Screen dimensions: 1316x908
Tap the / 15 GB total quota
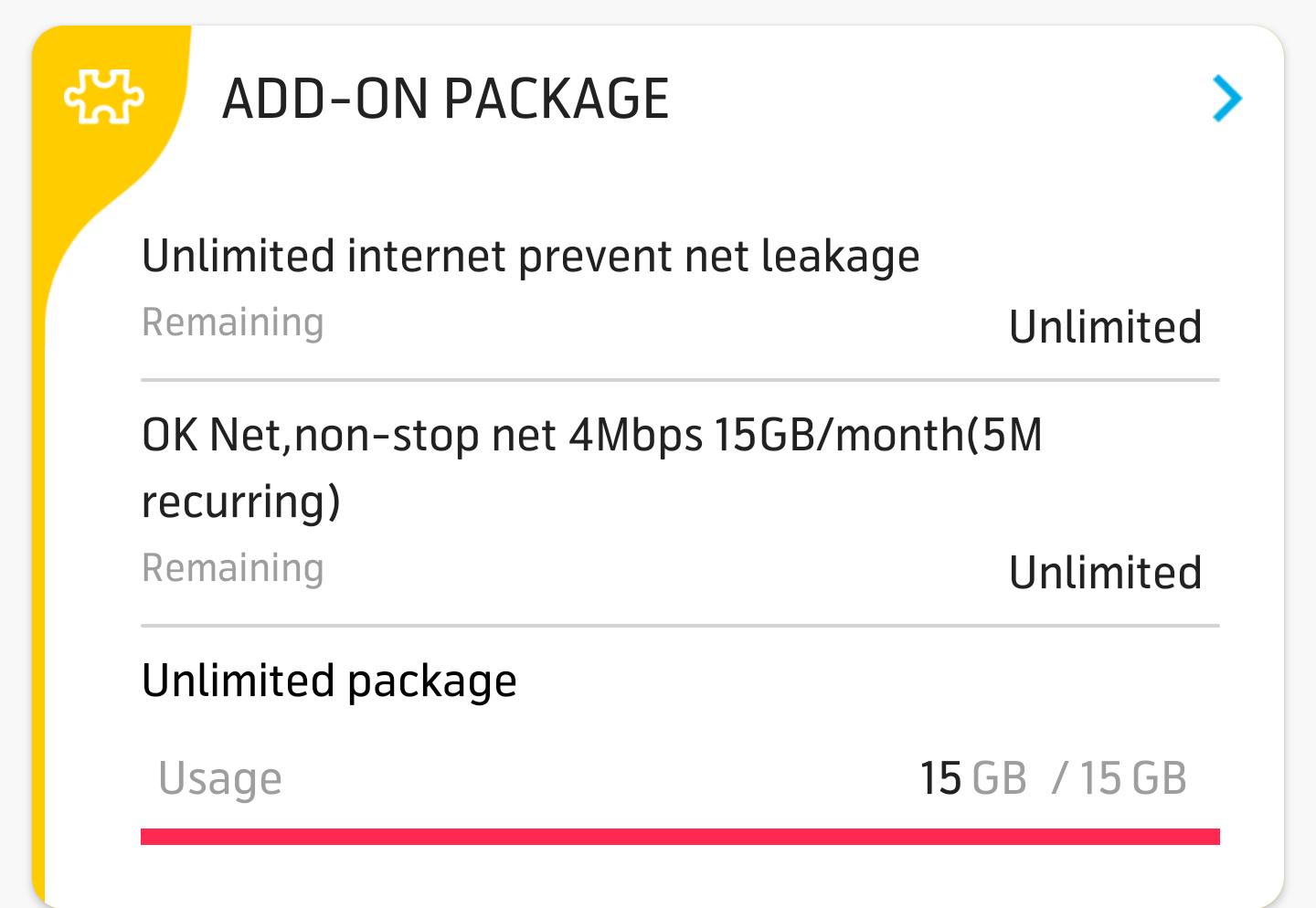[1119, 778]
